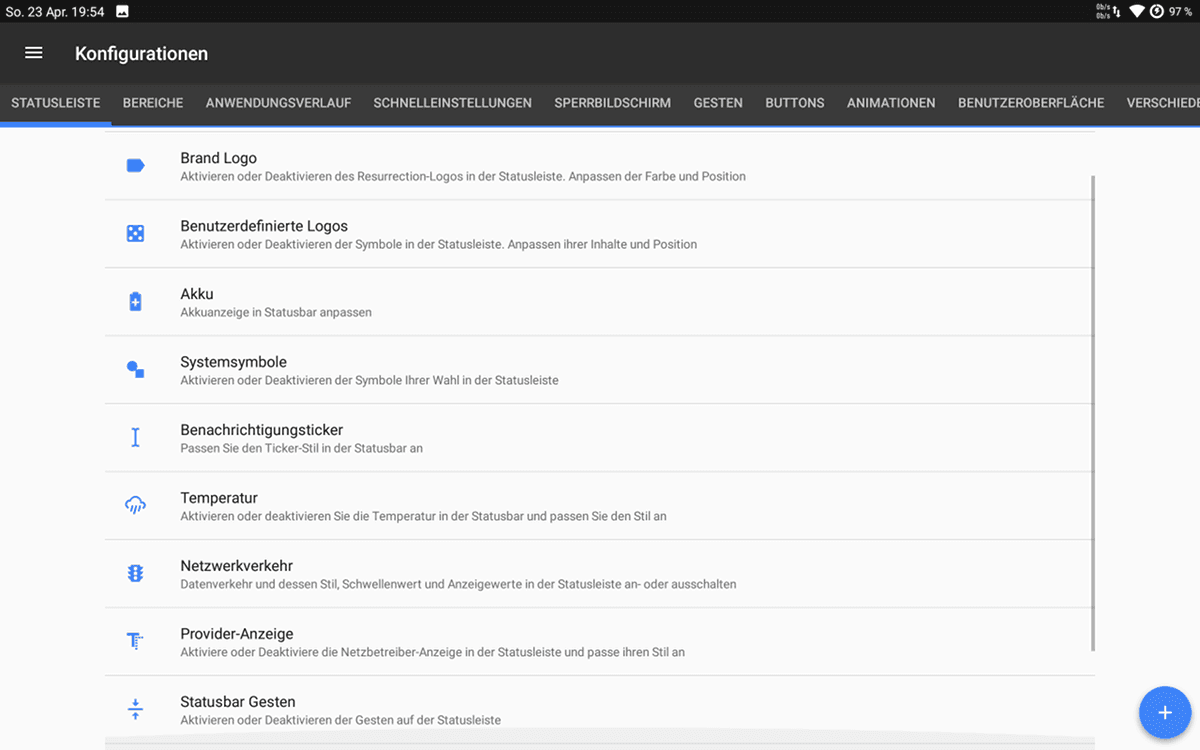
Task: Tap the vertical scrollbar of the settings list
Action: pyautogui.click(x=1093, y=413)
